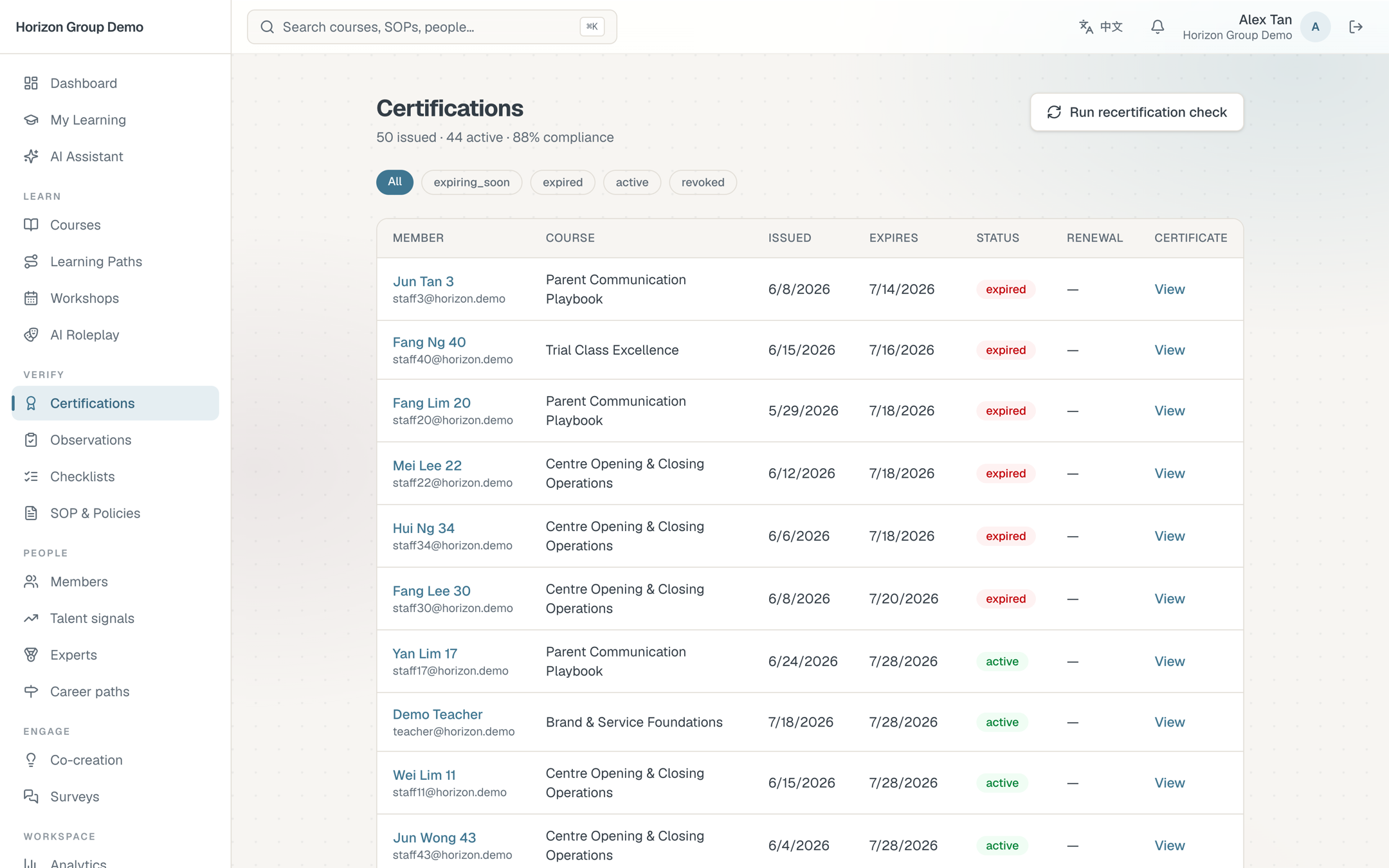Click the Certifications badge icon
The height and width of the screenshot is (868, 1389).
31,403
